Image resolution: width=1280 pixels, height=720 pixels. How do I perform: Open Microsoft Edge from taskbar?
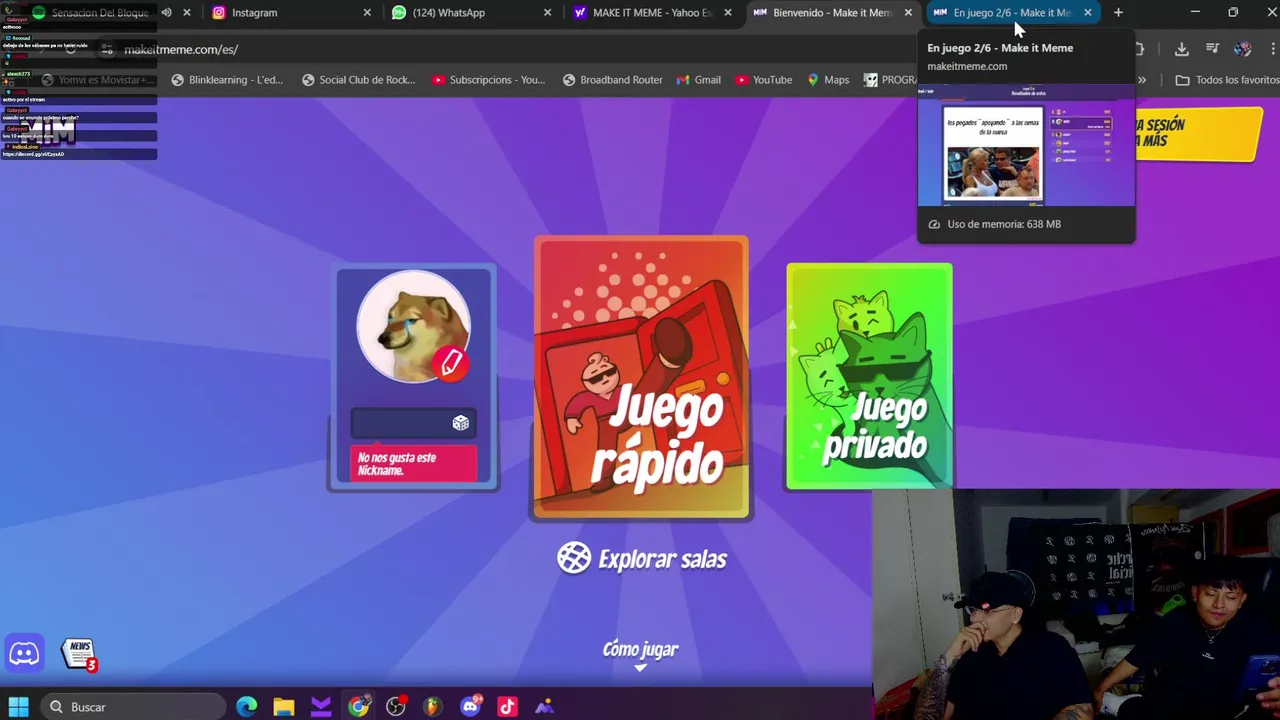click(x=246, y=706)
